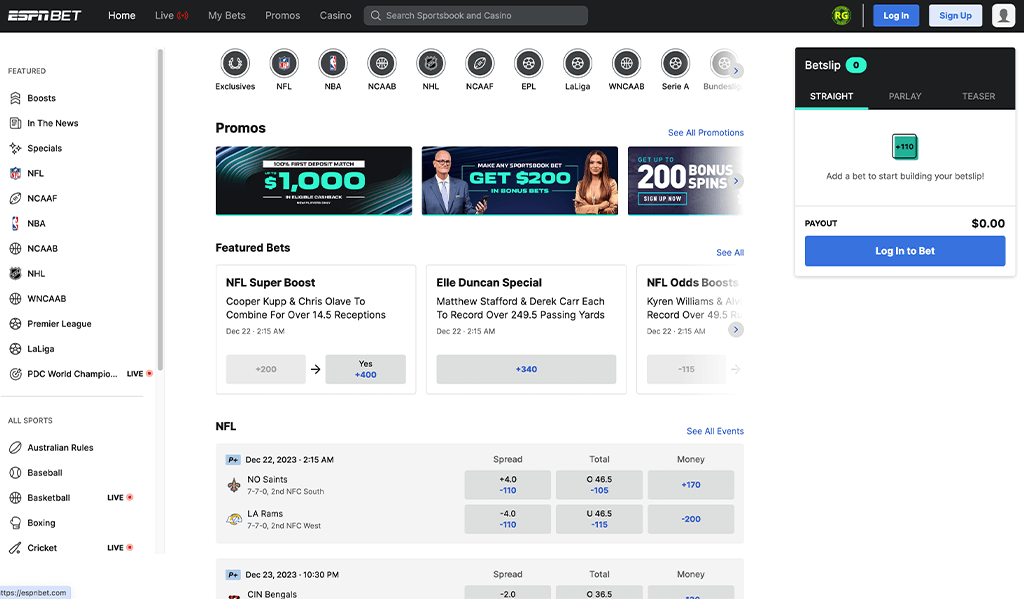This screenshot has width=1024, height=600.
Task: Open the Get $200 bonus bets promo
Action: (520, 181)
